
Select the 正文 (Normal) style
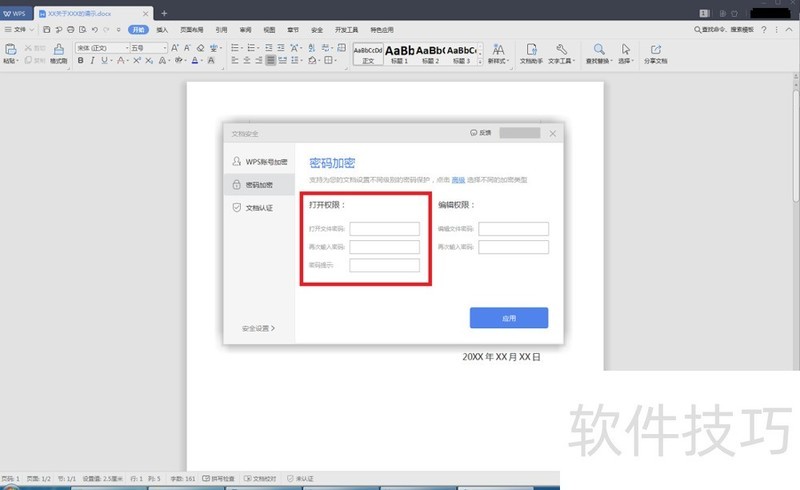(368, 54)
